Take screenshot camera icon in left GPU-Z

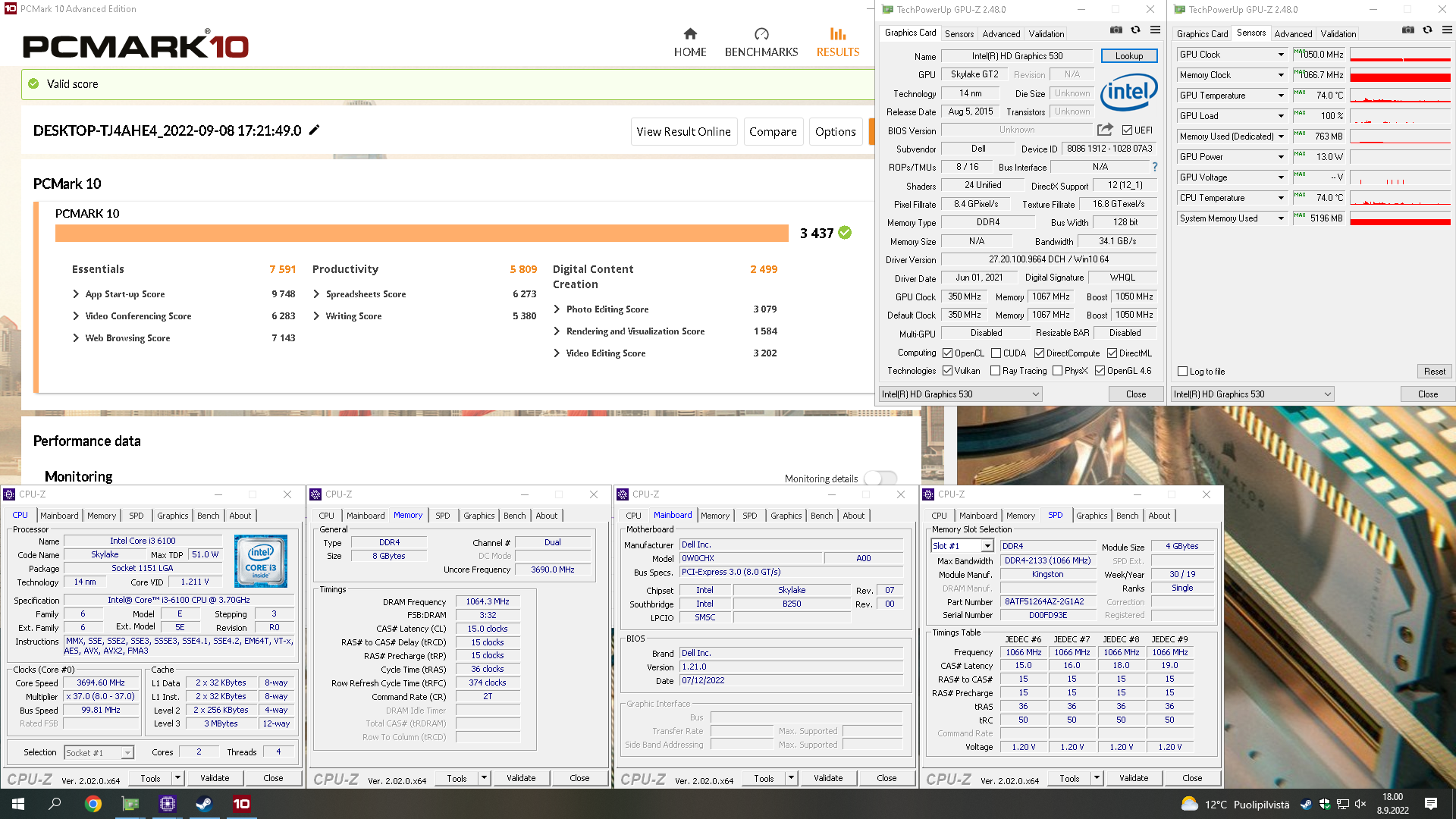pos(1116,30)
